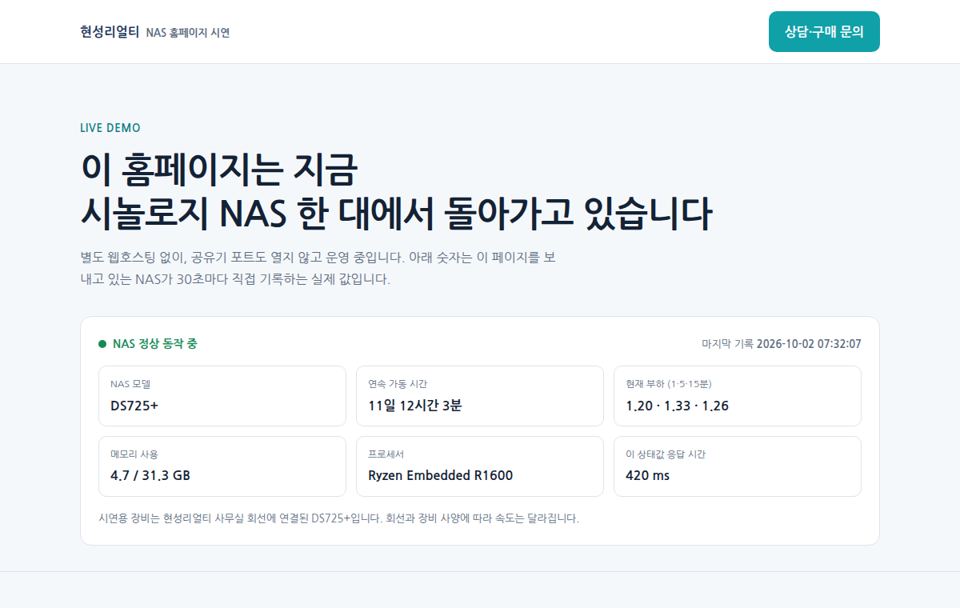
Task: Click the headline 시놀로지 NAS 한 대에서 돌아가고 있습니다
Action: (x=396, y=214)
